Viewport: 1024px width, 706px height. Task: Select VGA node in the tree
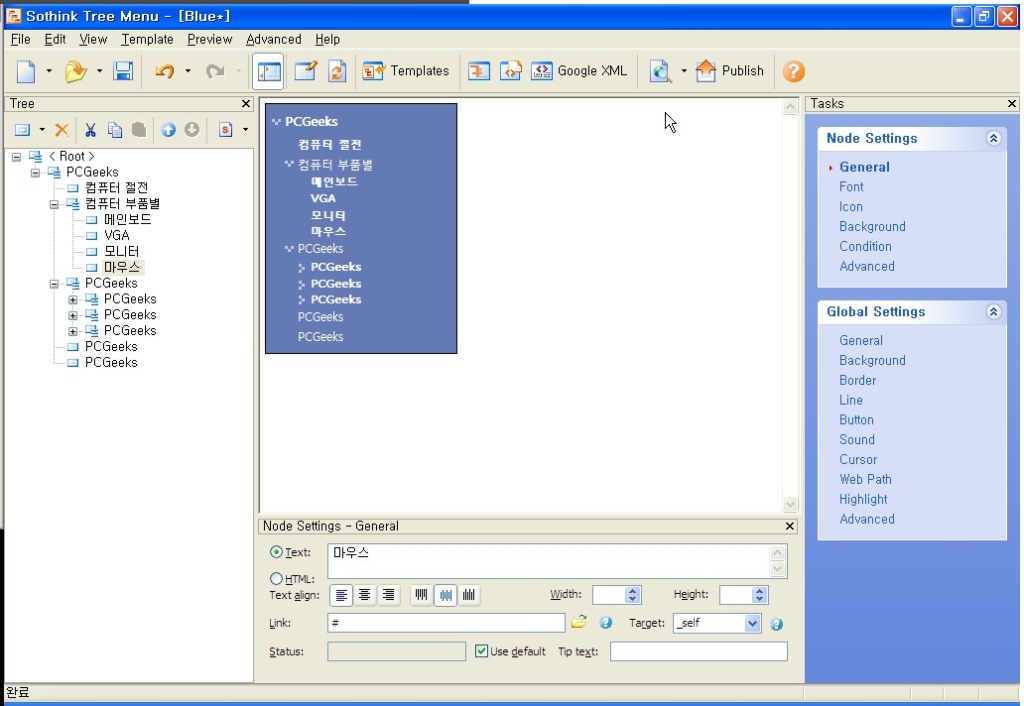117,235
